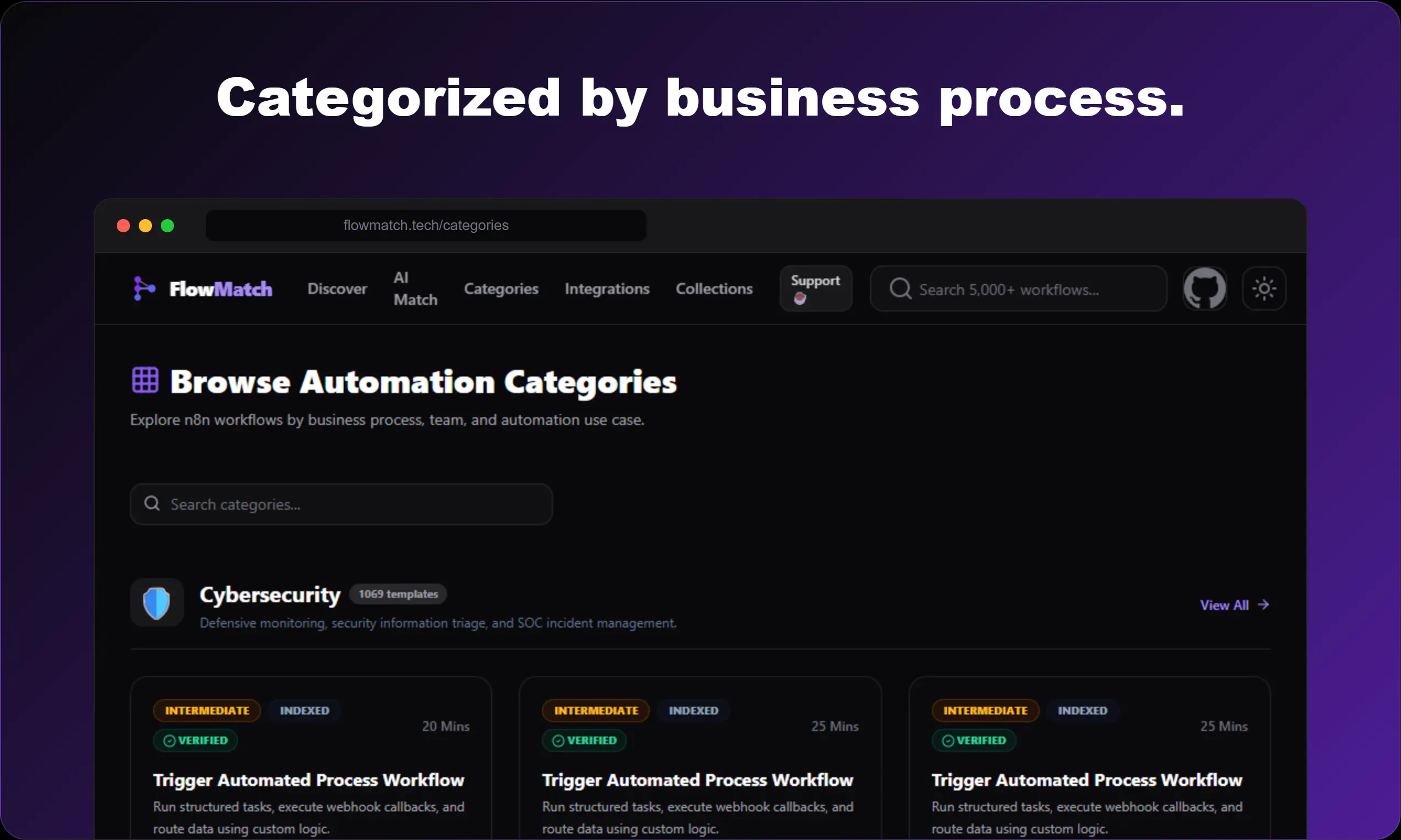The height and width of the screenshot is (840, 1401).
Task: Click the purple grid icon beside Browse heading
Action: [145, 380]
